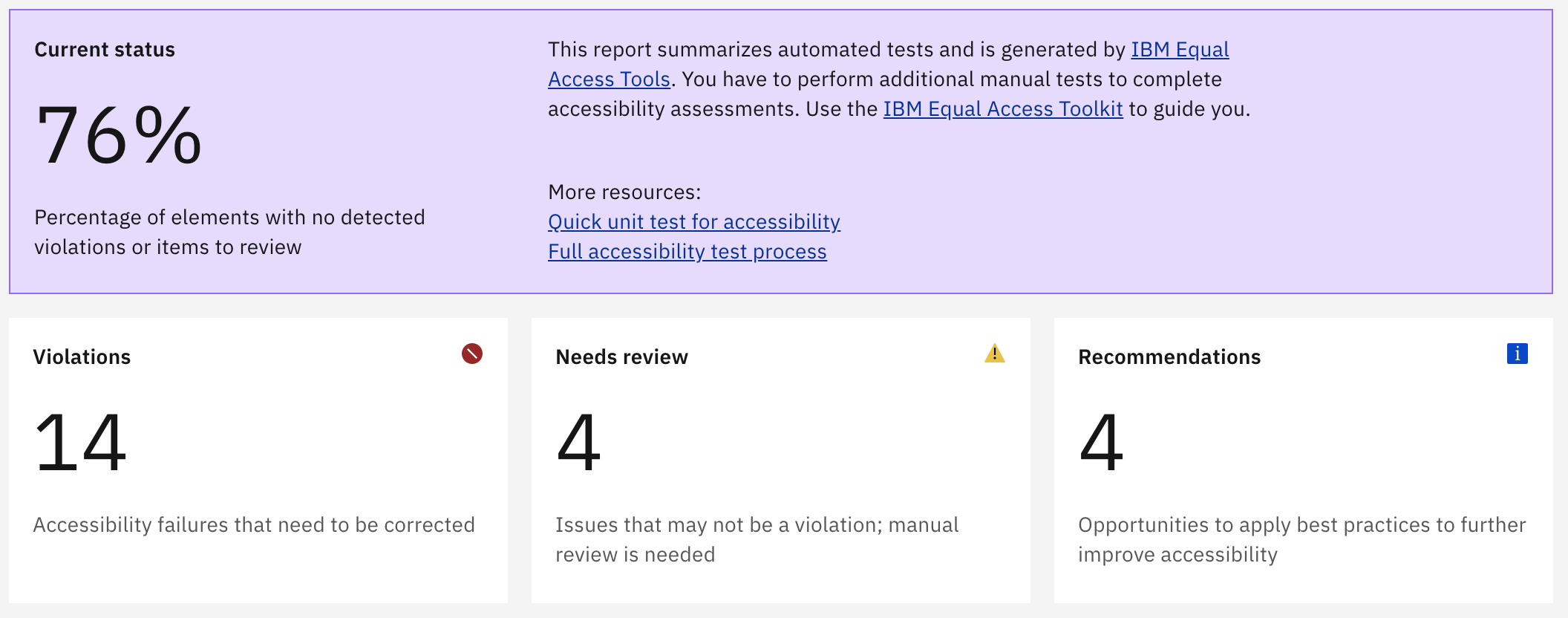
Task: Click 'Opportunities to apply best practices' description
Action: click(1302, 540)
